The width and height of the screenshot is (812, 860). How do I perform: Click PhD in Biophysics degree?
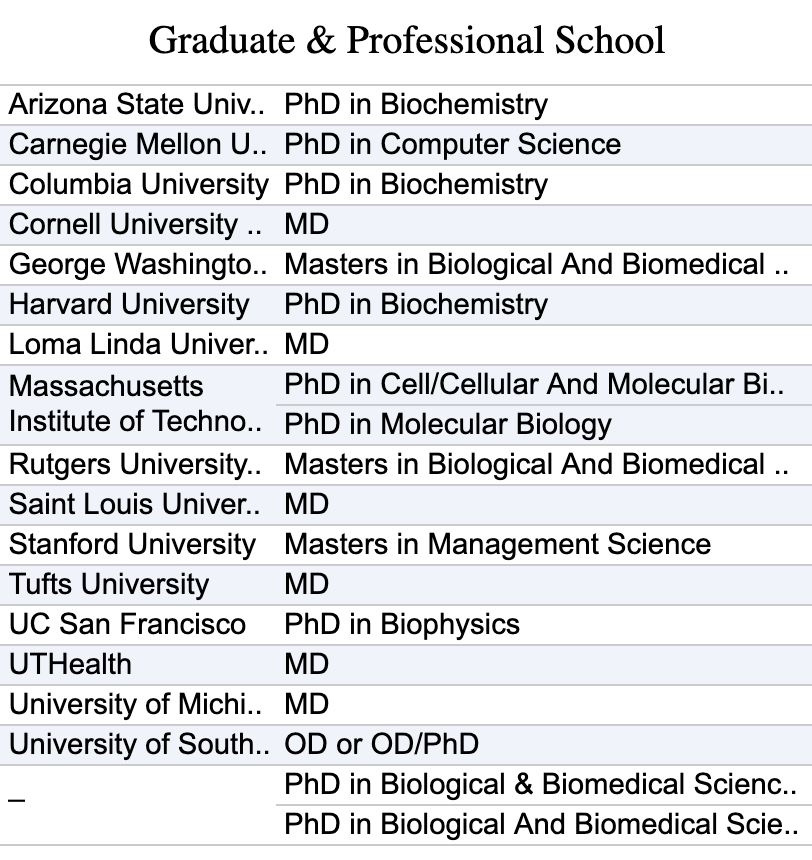pos(402,625)
